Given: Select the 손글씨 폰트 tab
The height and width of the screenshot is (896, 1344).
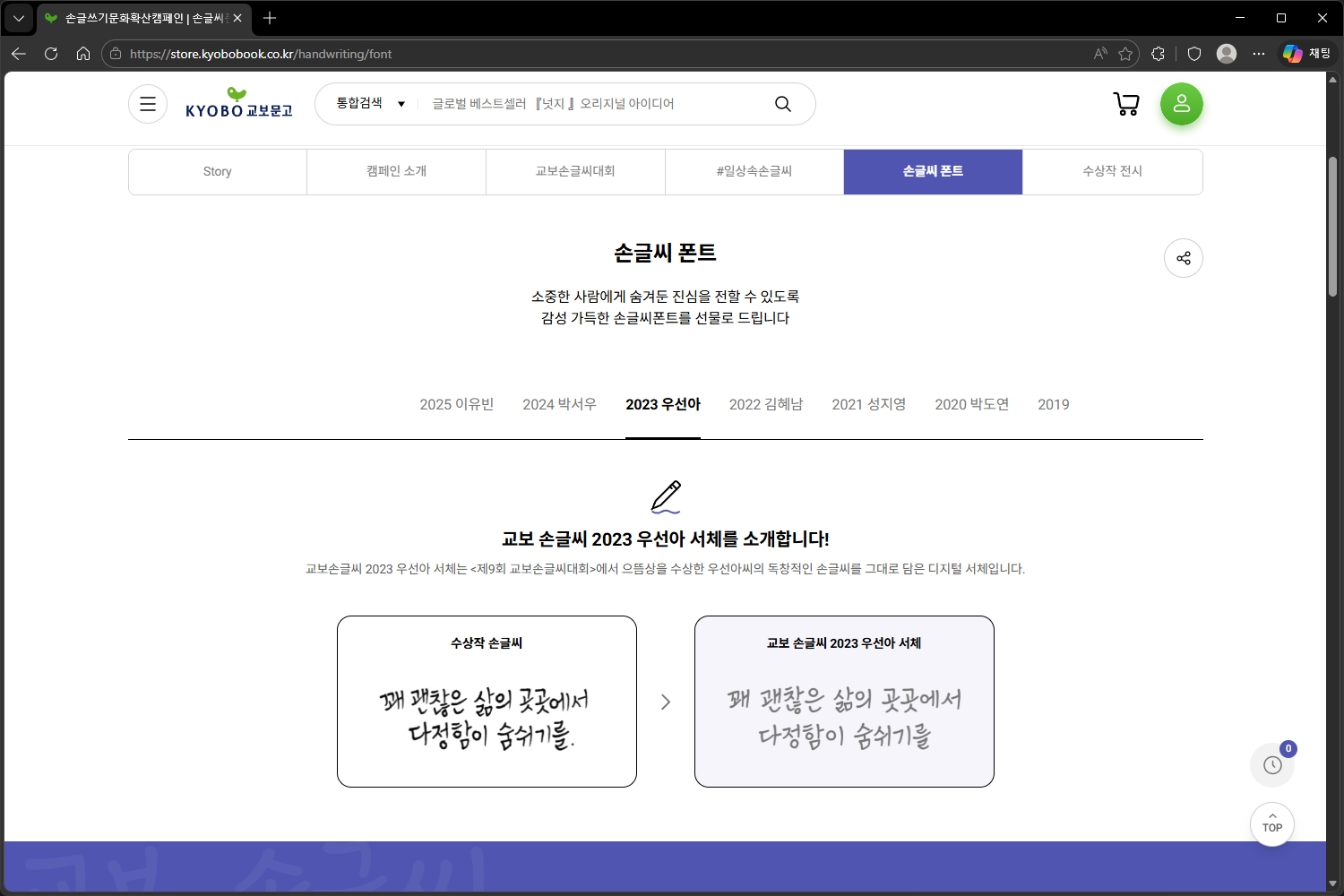Looking at the screenshot, I should point(933,171).
